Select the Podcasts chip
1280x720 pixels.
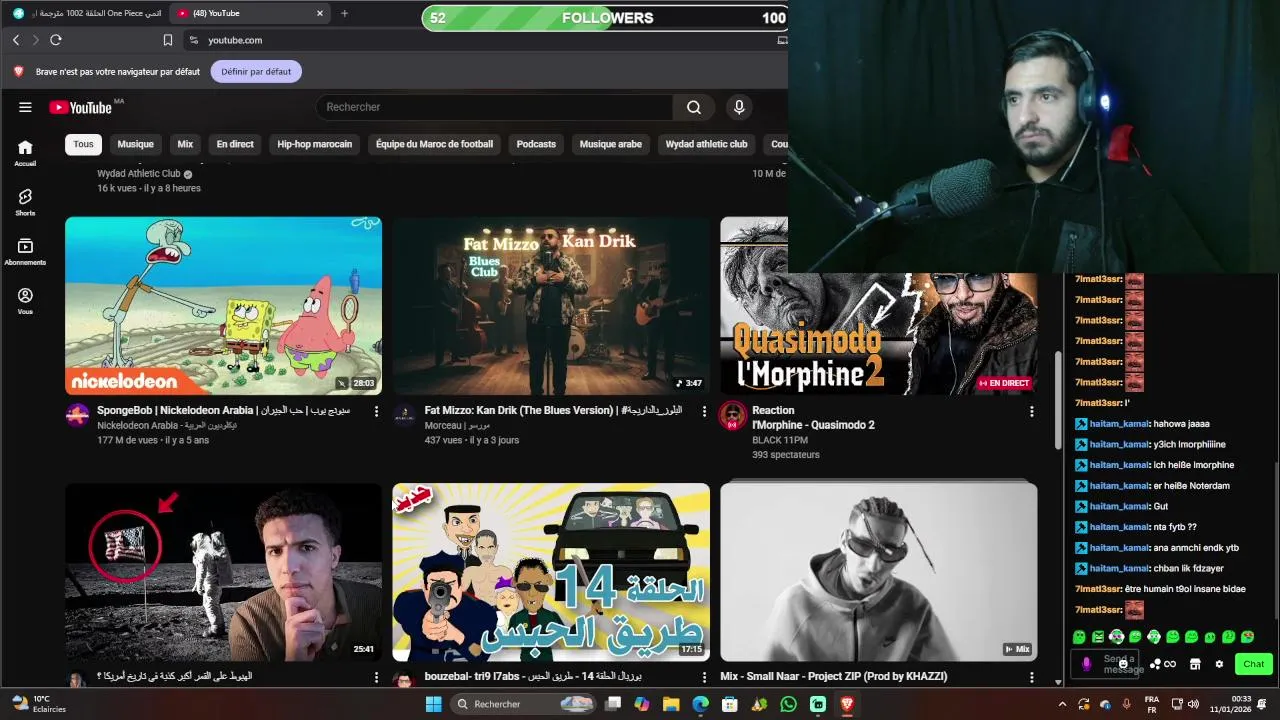[x=536, y=144]
